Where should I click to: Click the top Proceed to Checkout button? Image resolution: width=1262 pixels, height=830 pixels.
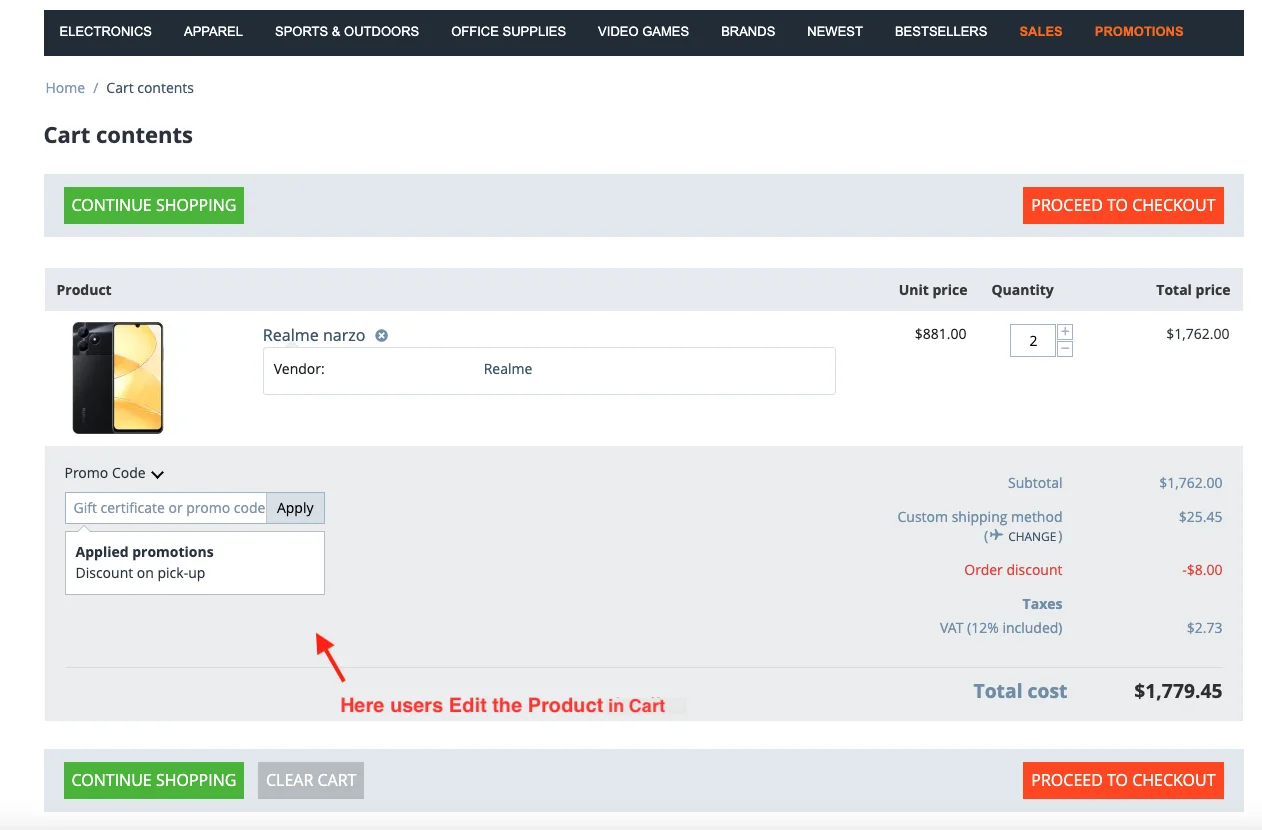tap(1123, 205)
